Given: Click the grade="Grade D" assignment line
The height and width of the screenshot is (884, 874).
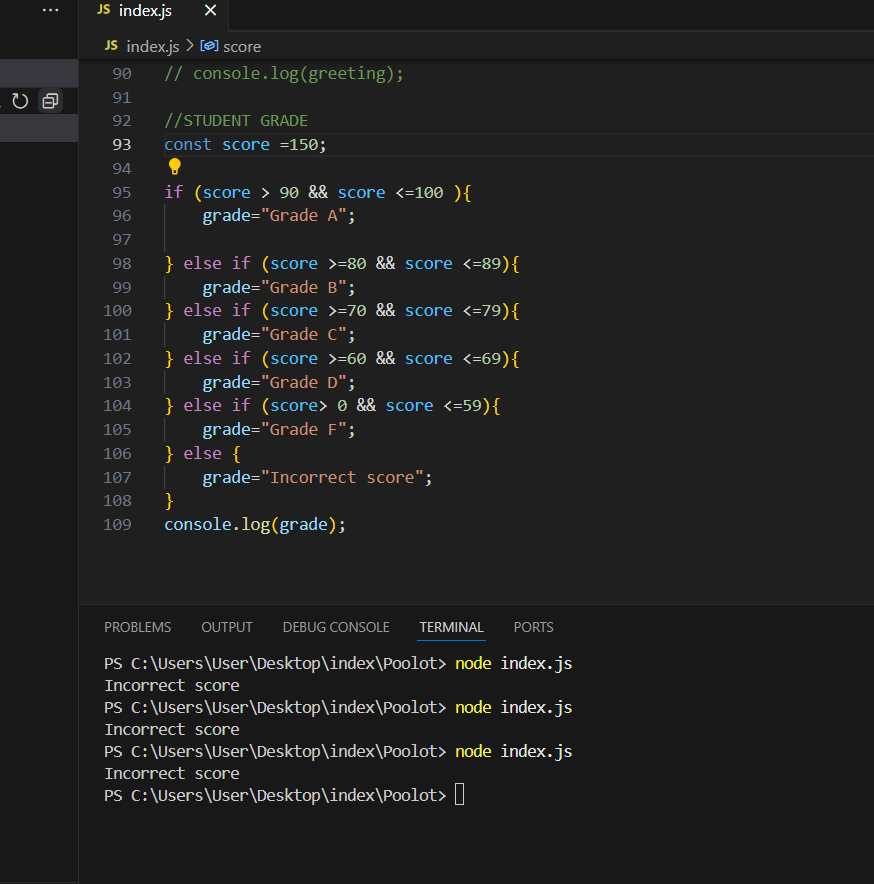Looking at the screenshot, I should [279, 383].
